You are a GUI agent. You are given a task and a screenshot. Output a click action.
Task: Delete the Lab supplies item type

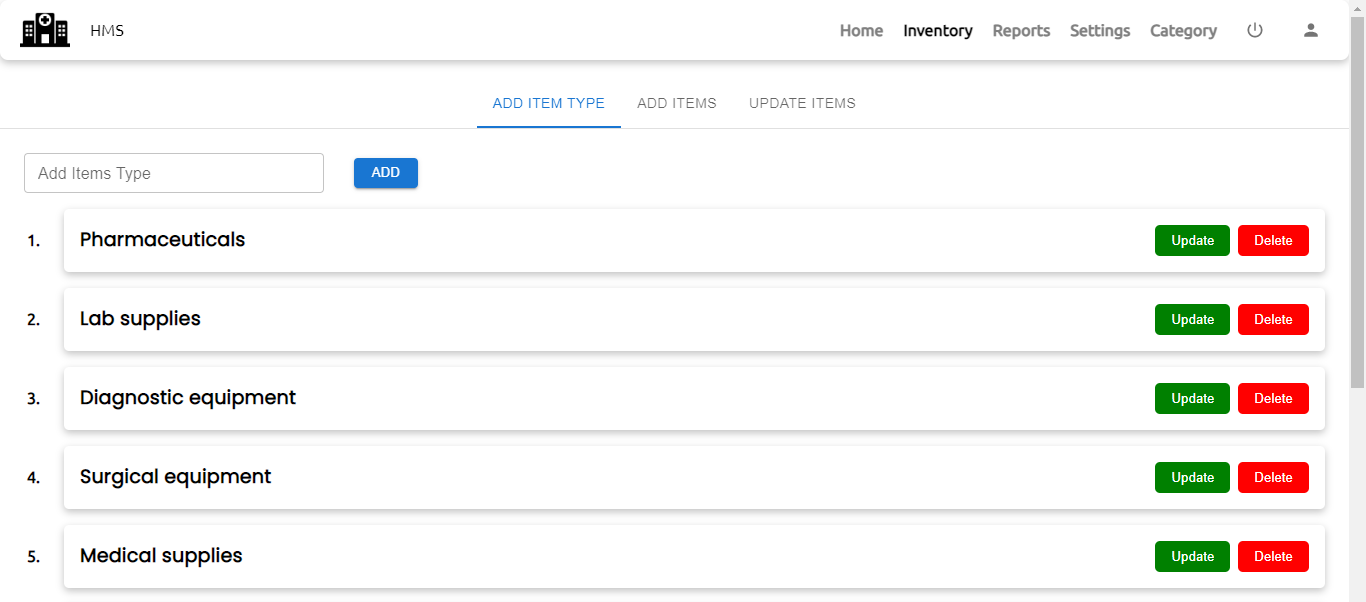coord(1273,319)
